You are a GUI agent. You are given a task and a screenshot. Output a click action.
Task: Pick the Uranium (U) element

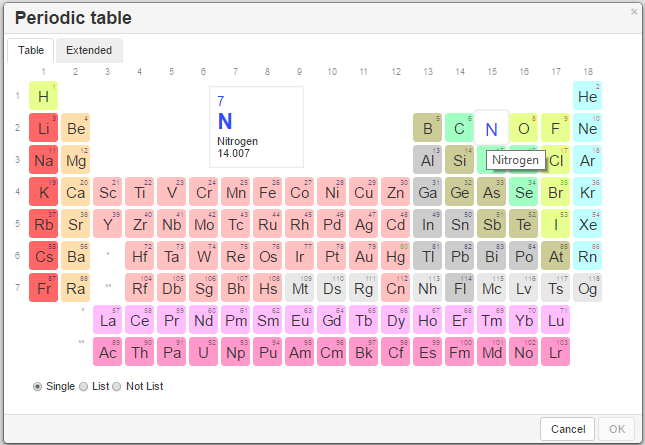tap(203, 352)
